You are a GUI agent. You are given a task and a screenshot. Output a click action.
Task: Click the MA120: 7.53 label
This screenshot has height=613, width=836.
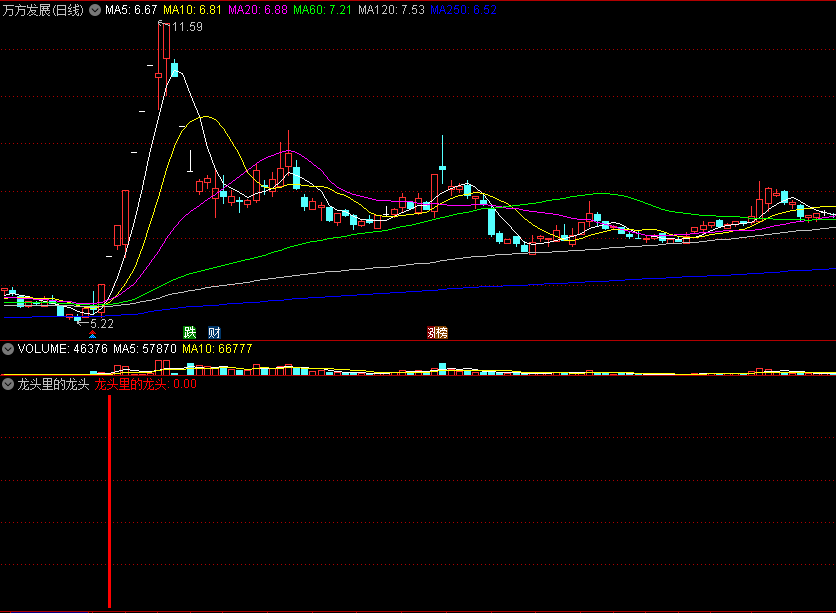tap(391, 10)
